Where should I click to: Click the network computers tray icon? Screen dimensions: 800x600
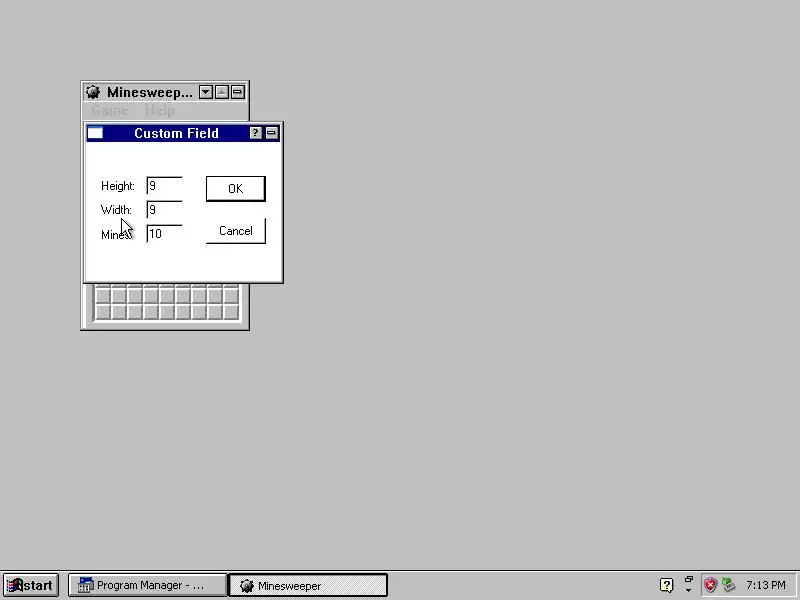[x=728, y=585]
